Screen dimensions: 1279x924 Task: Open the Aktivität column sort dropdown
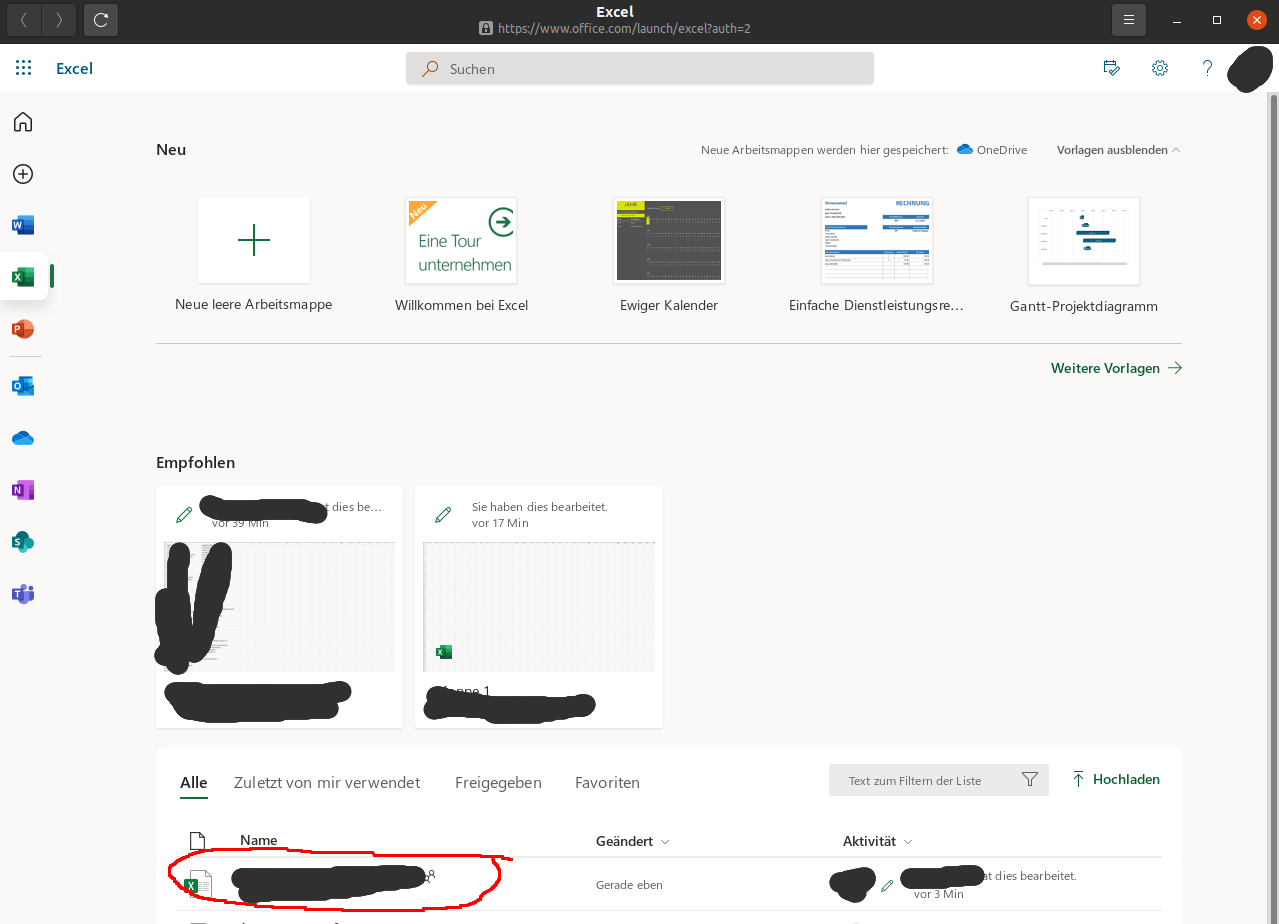point(878,842)
